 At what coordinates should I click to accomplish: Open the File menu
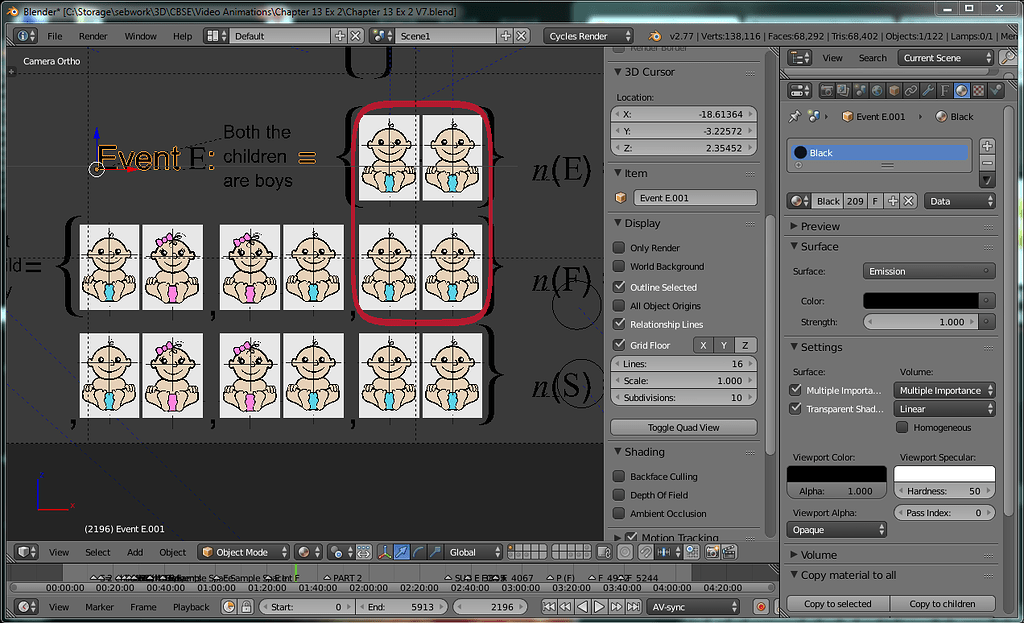[x=55, y=36]
